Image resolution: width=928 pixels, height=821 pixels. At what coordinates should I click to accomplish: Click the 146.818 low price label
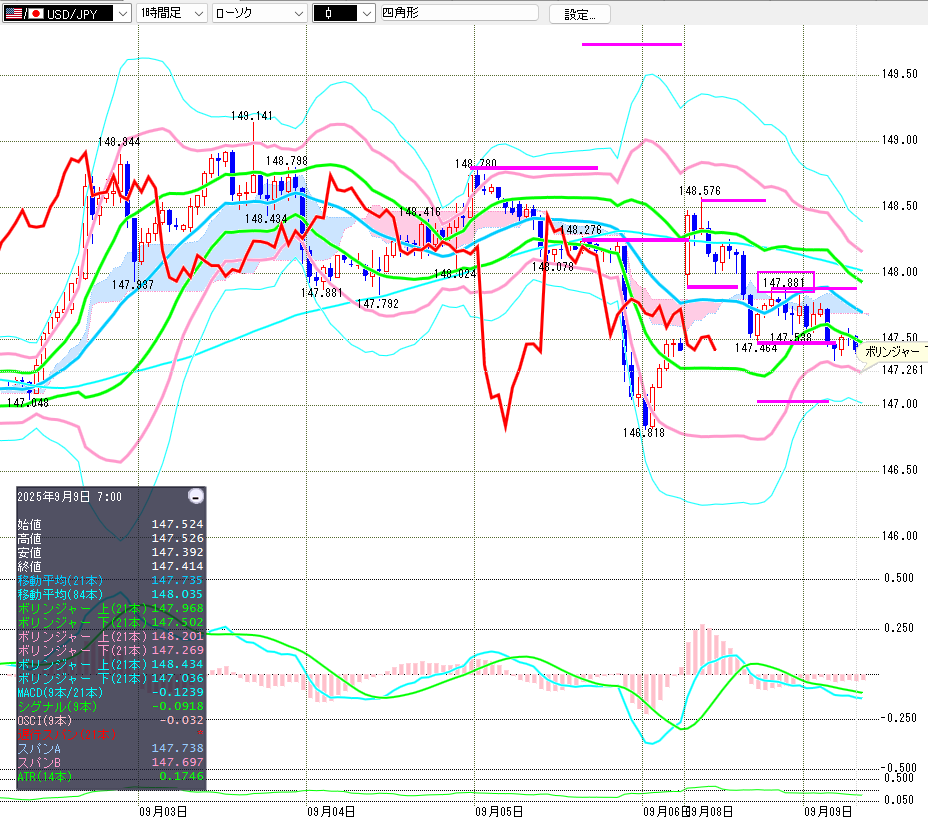coord(644,433)
